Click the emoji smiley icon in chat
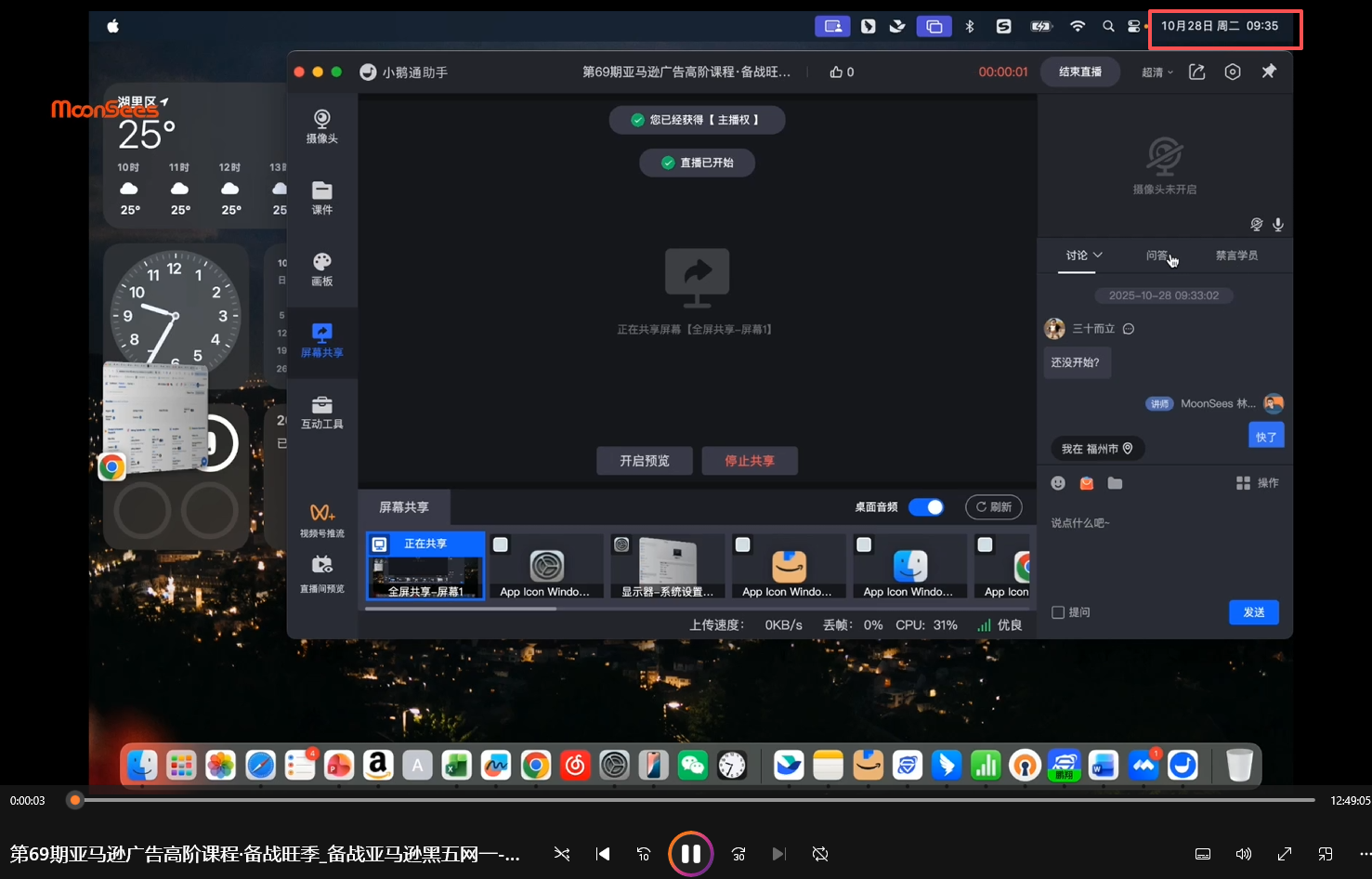Screen dimensions: 1372x879 coord(1058,483)
